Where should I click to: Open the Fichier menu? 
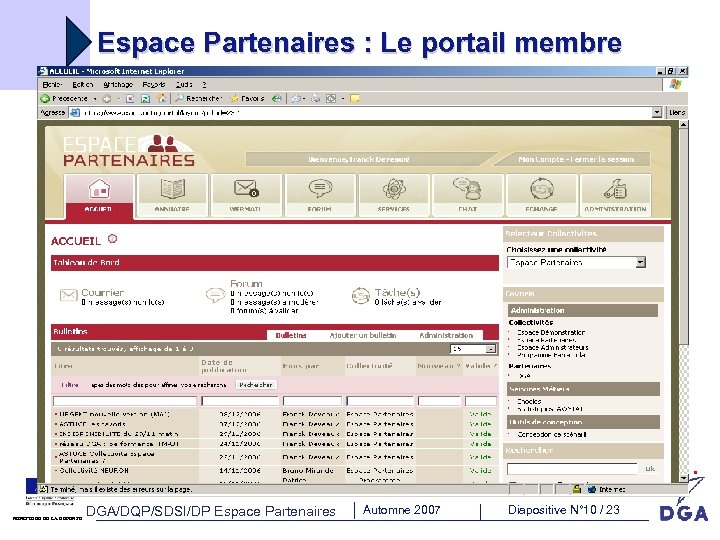52,84
